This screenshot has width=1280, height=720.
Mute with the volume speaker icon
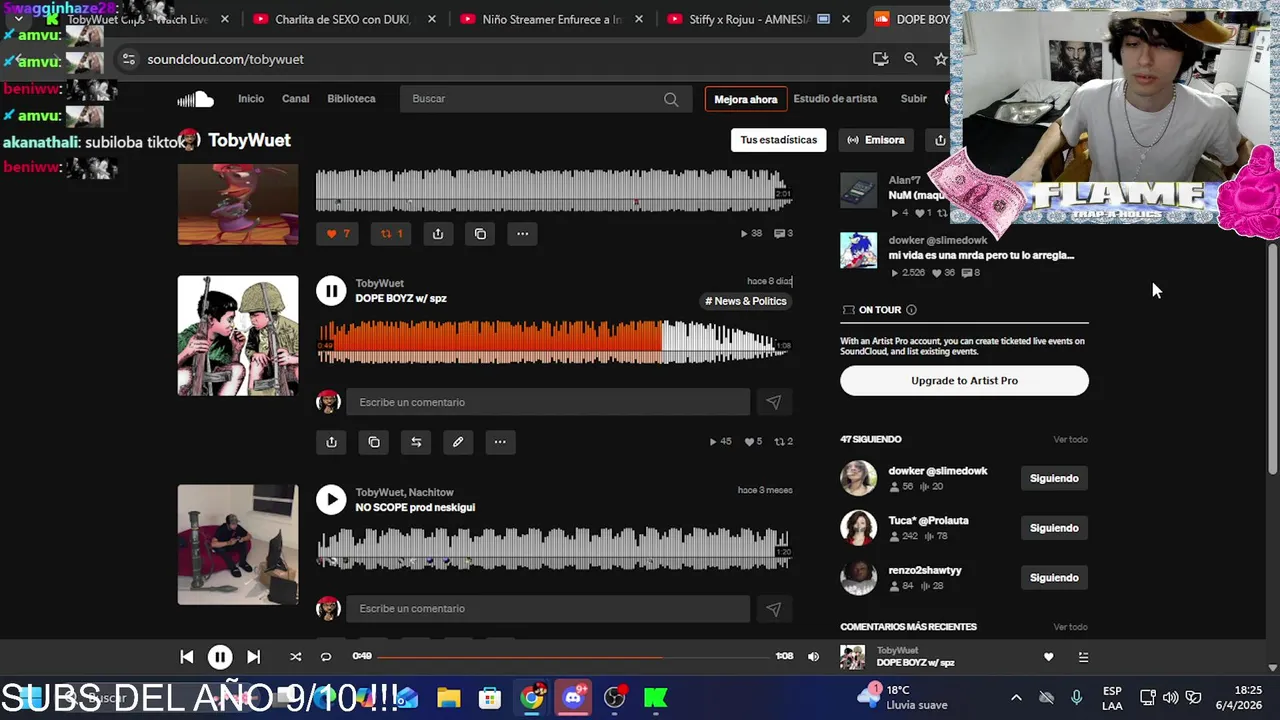click(x=813, y=657)
